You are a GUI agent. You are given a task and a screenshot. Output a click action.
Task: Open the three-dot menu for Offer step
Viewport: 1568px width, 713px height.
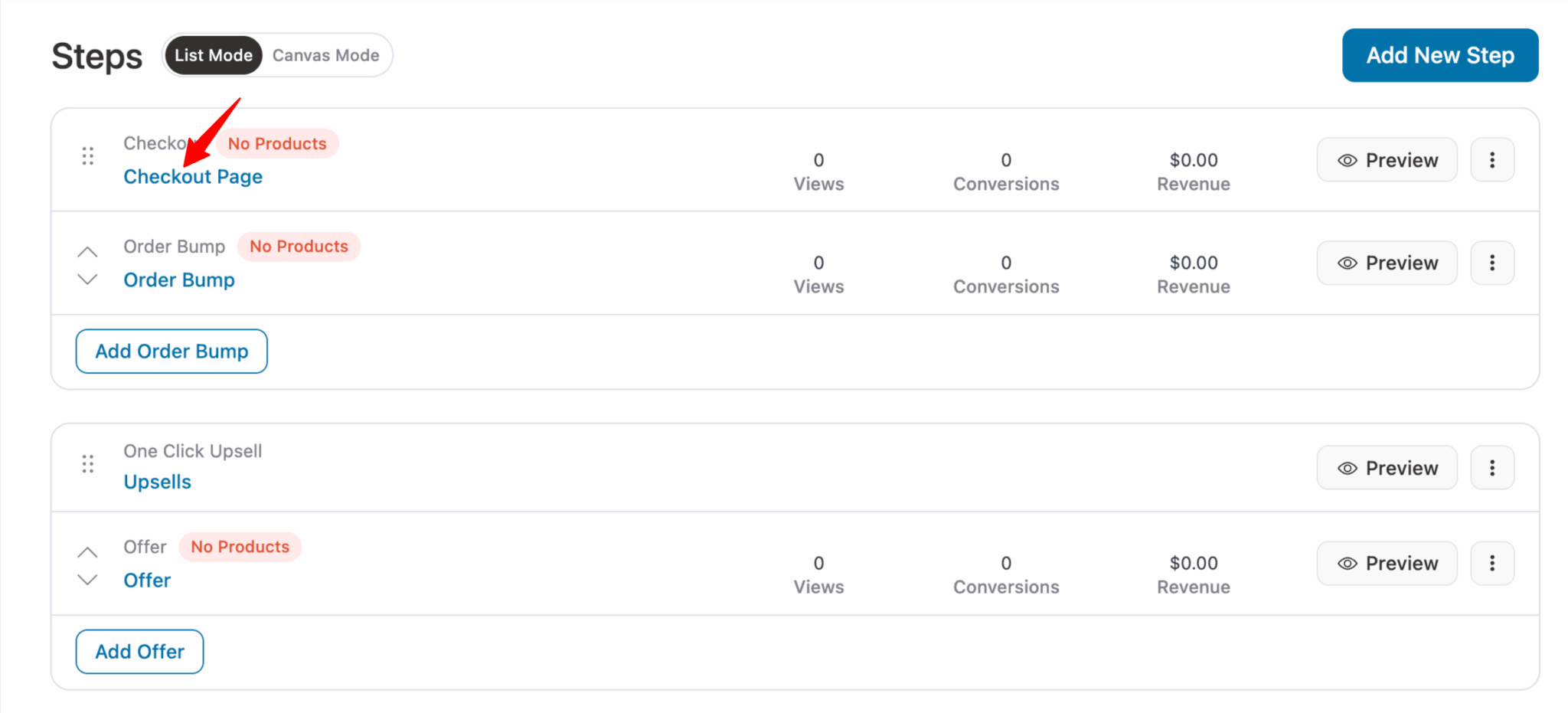click(x=1491, y=563)
